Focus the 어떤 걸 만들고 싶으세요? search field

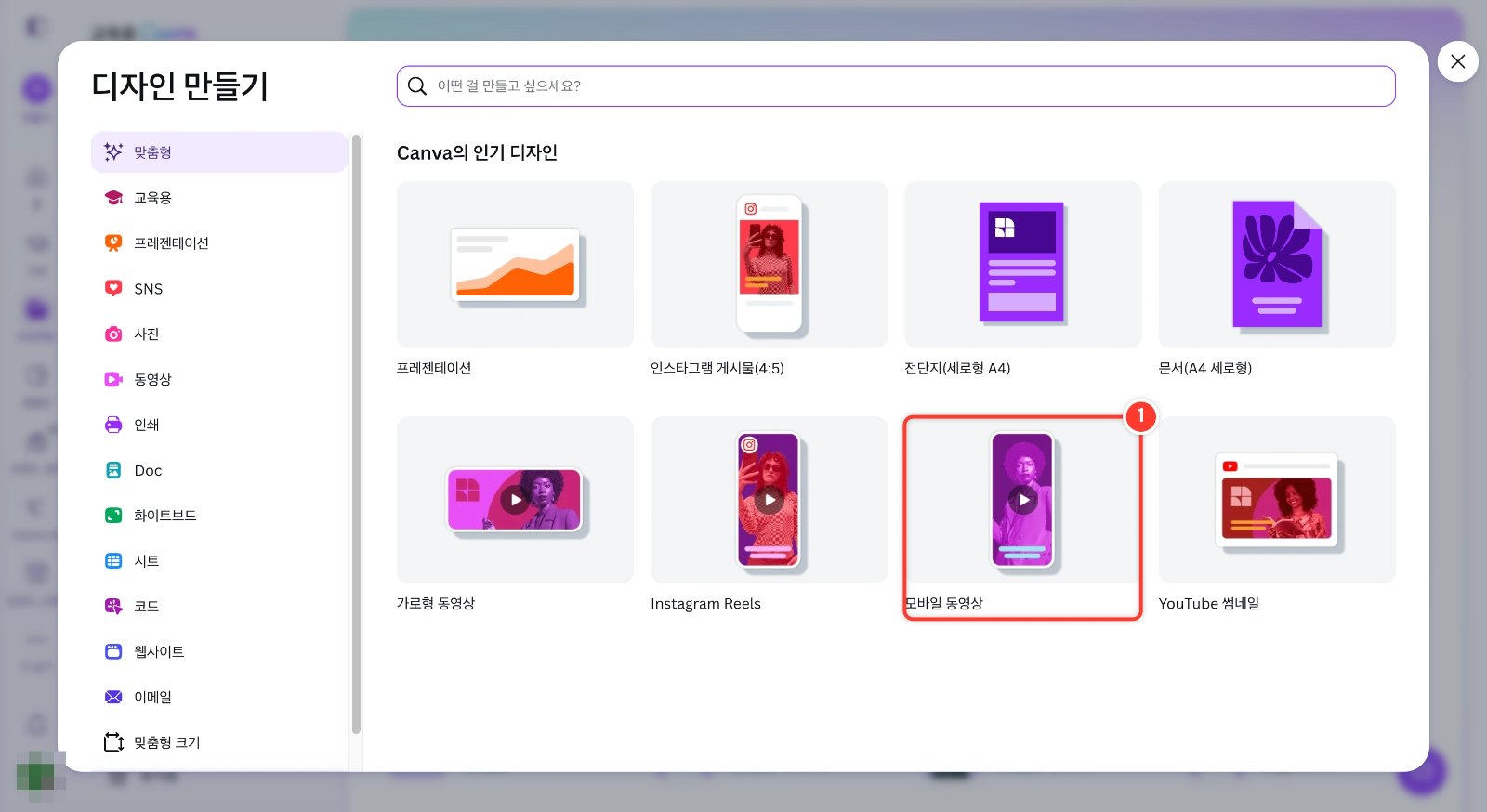[x=896, y=86]
